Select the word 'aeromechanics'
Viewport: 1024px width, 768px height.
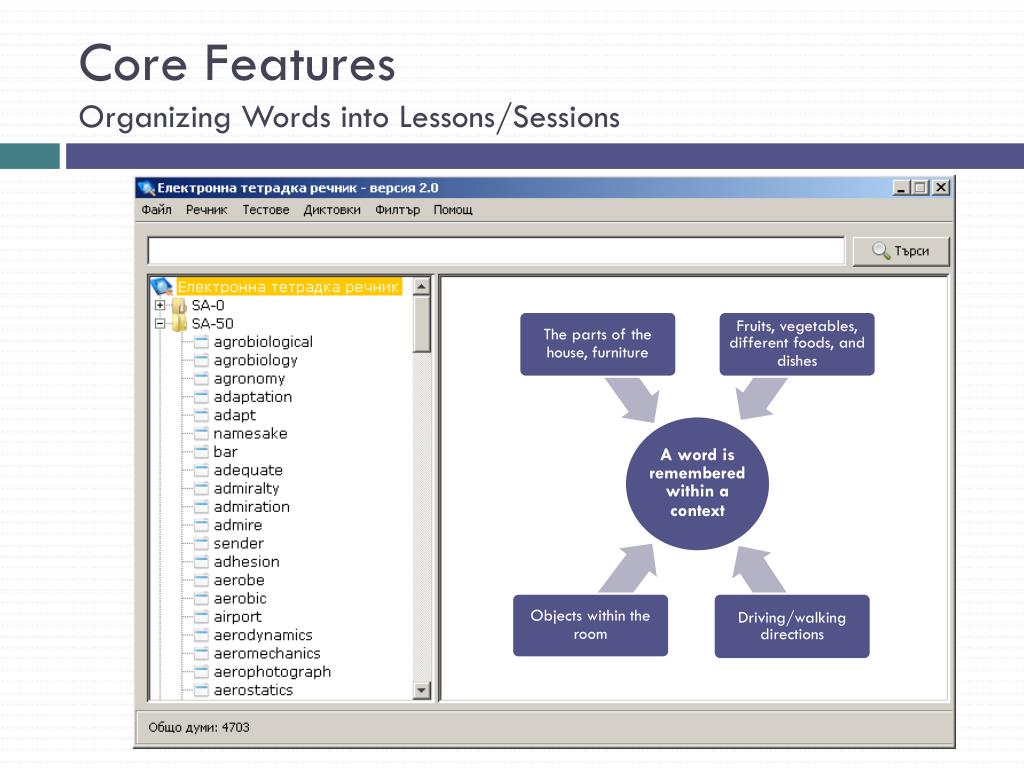[267, 652]
